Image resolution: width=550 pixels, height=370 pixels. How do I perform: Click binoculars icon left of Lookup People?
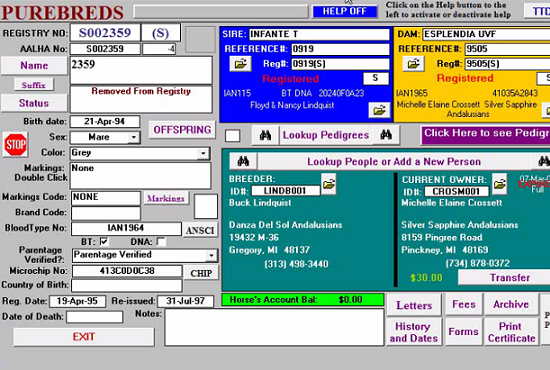point(243,161)
